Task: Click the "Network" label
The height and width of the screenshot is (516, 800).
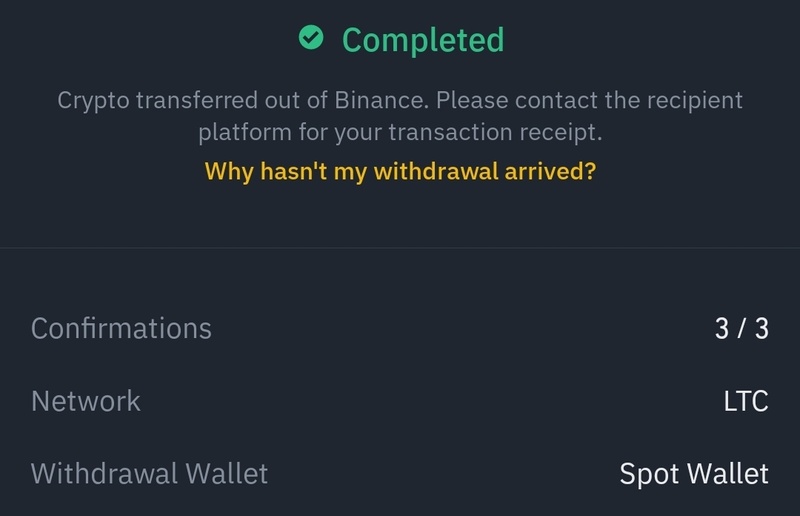Action: pos(86,401)
